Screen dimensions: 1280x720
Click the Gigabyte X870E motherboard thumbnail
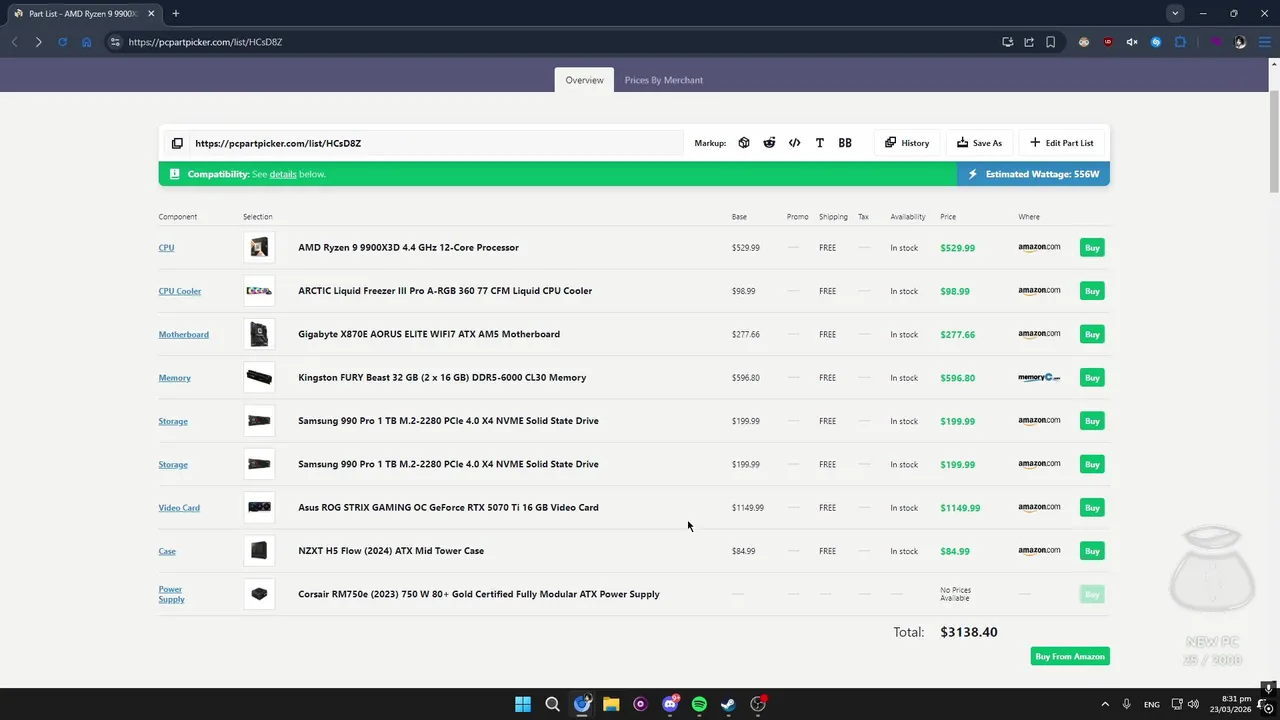[x=259, y=334]
